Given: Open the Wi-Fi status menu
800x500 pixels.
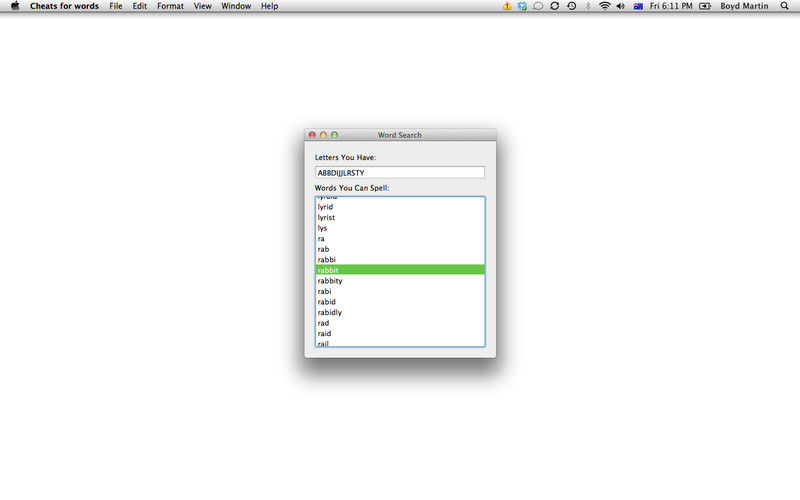Looking at the screenshot, I should click(605, 6).
